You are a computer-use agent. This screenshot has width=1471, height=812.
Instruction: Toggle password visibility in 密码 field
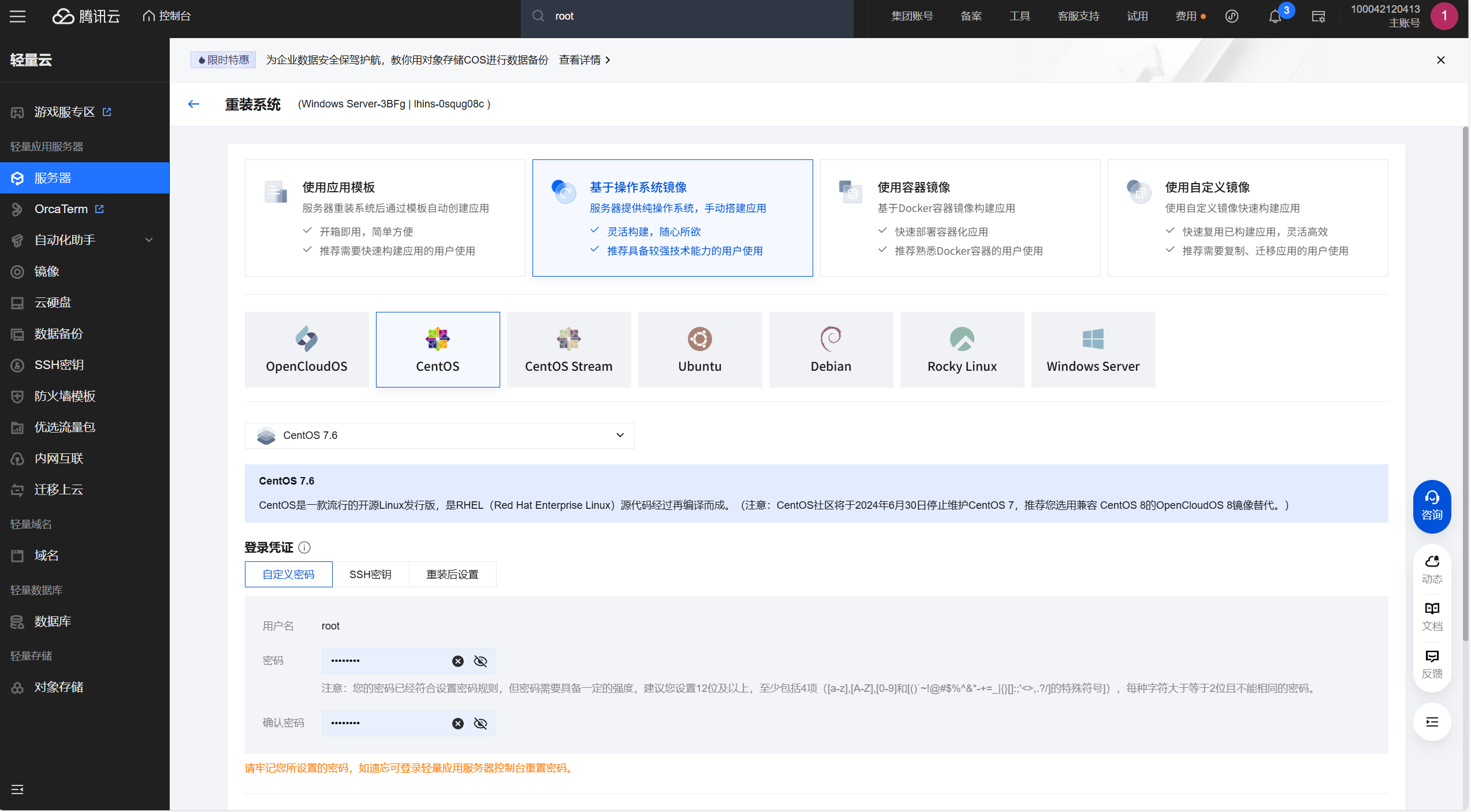click(x=480, y=661)
